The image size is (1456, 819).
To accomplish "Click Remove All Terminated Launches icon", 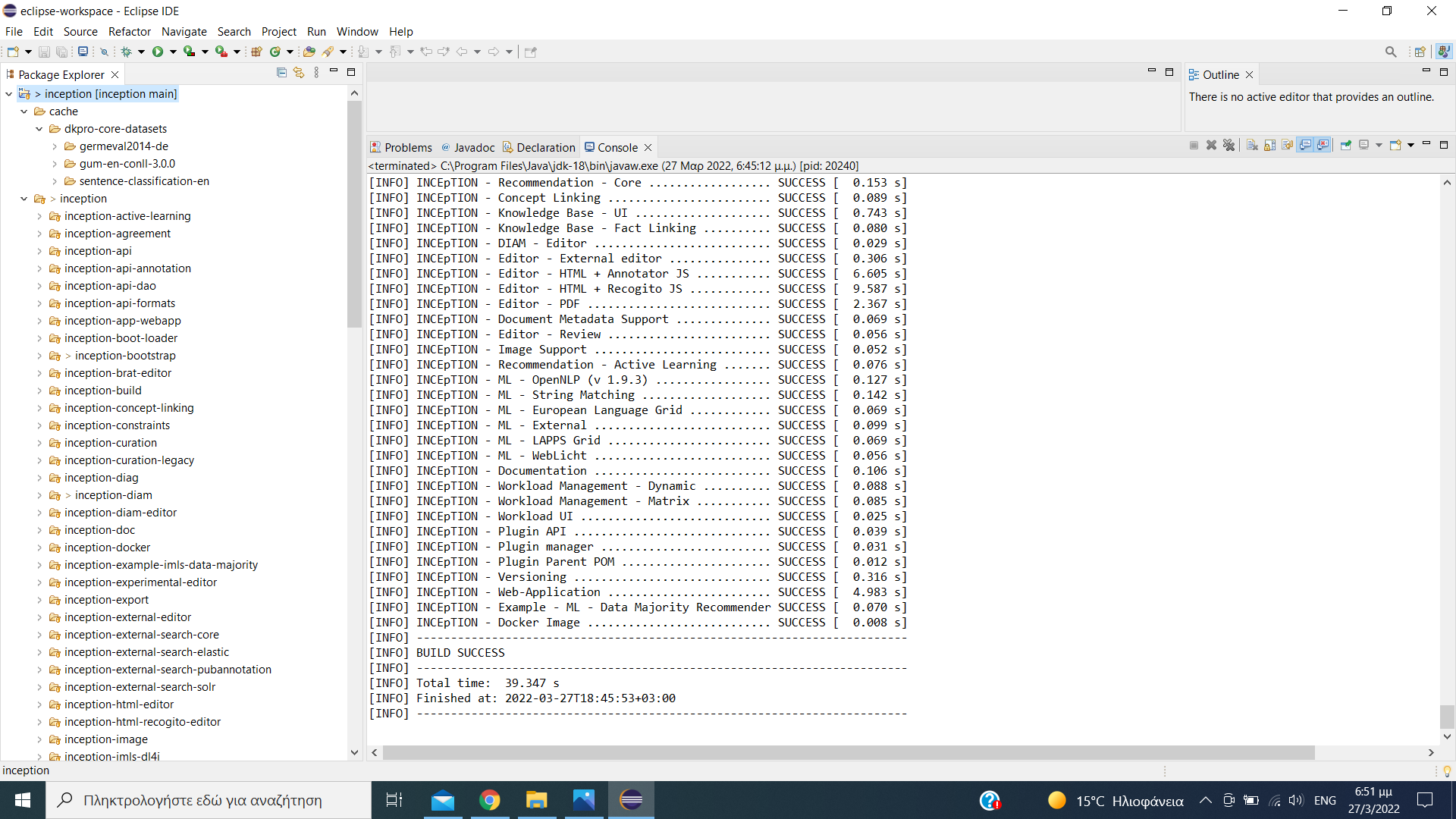I will coord(1229,145).
